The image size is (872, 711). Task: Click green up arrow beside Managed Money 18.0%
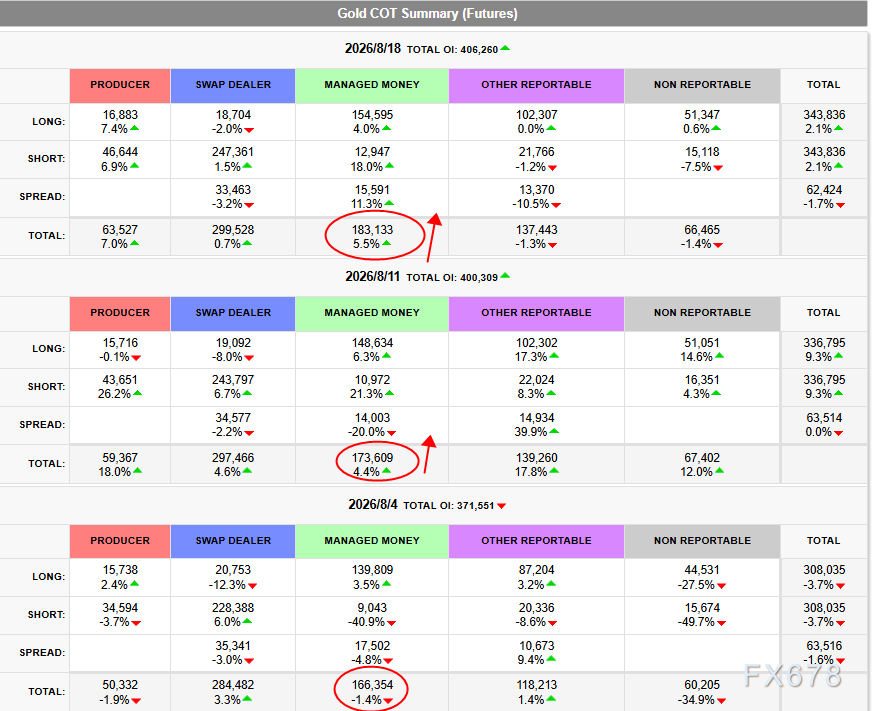pos(389,166)
